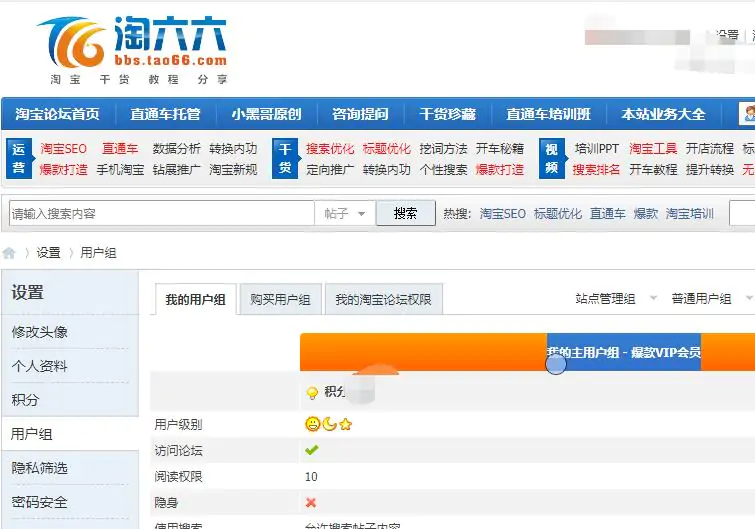Open 修改头像 in settings sidebar
Viewport: 755px width, 529px height.
(x=39, y=332)
